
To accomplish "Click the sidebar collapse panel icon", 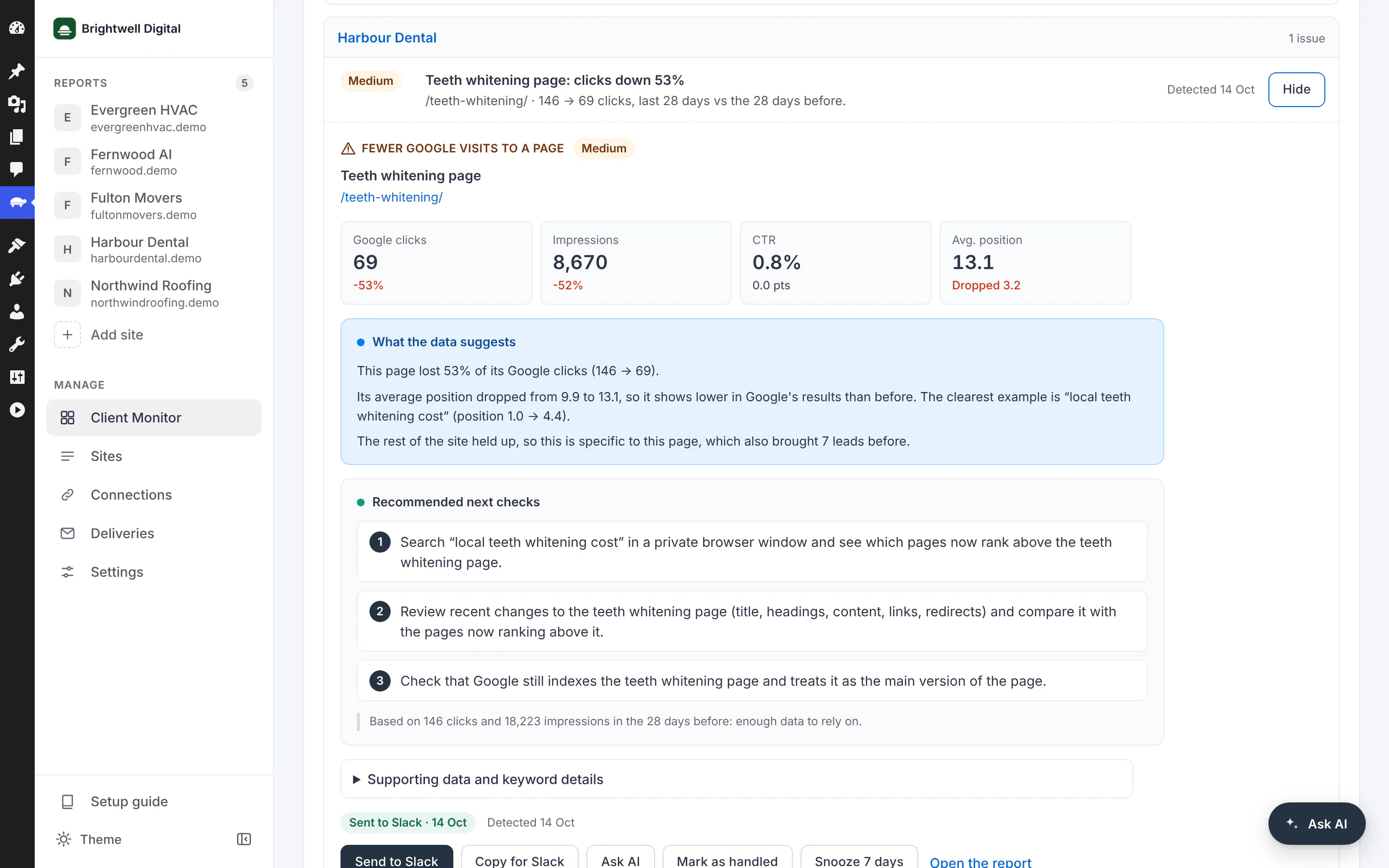I will pyautogui.click(x=244, y=839).
